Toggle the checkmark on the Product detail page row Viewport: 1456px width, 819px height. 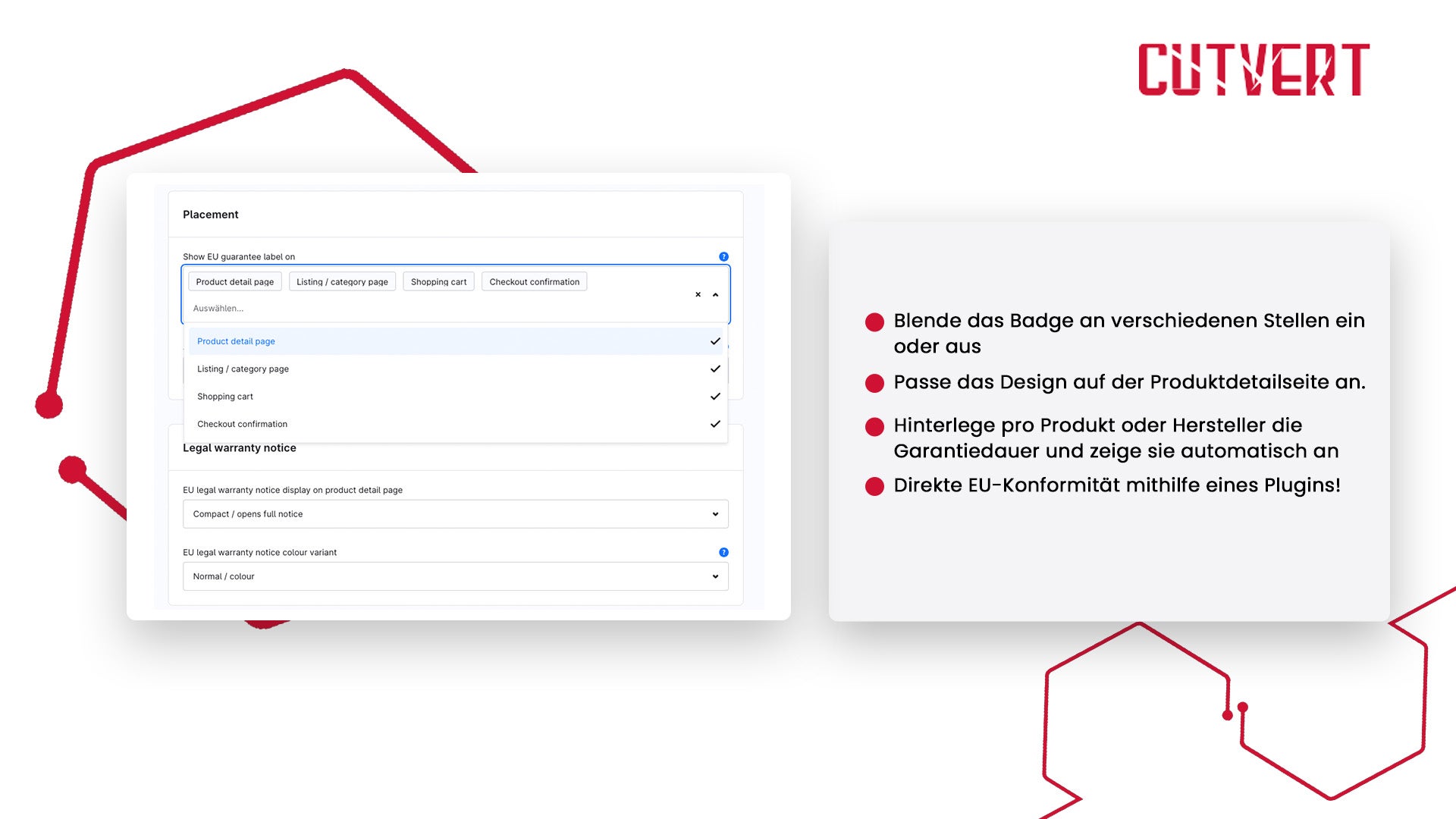click(715, 341)
